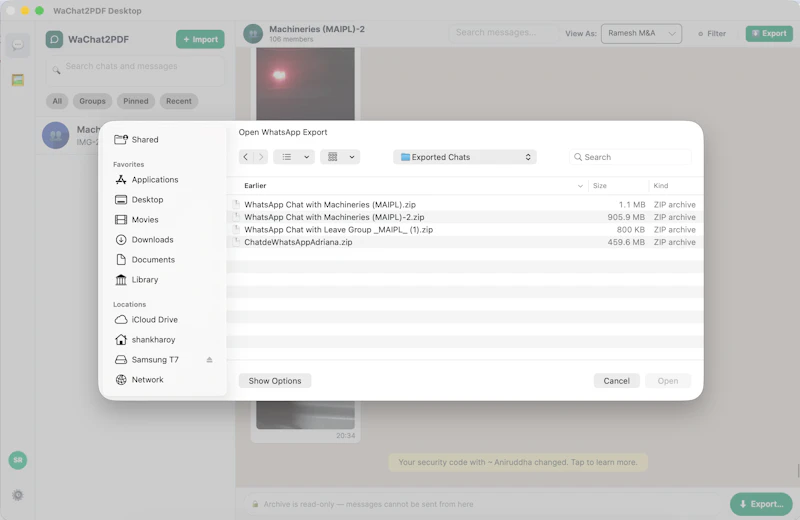Cancel the Open WhatsApp Export dialog
The height and width of the screenshot is (520, 800).
coord(616,381)
